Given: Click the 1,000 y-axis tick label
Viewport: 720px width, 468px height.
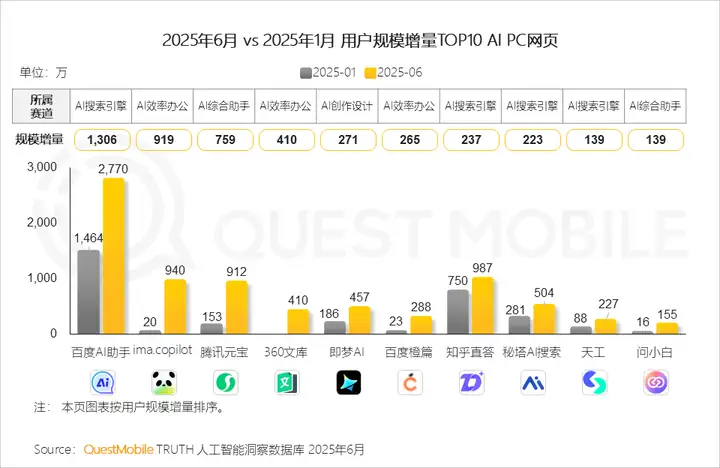Looking at the screenshot, I should pos(42,278).
